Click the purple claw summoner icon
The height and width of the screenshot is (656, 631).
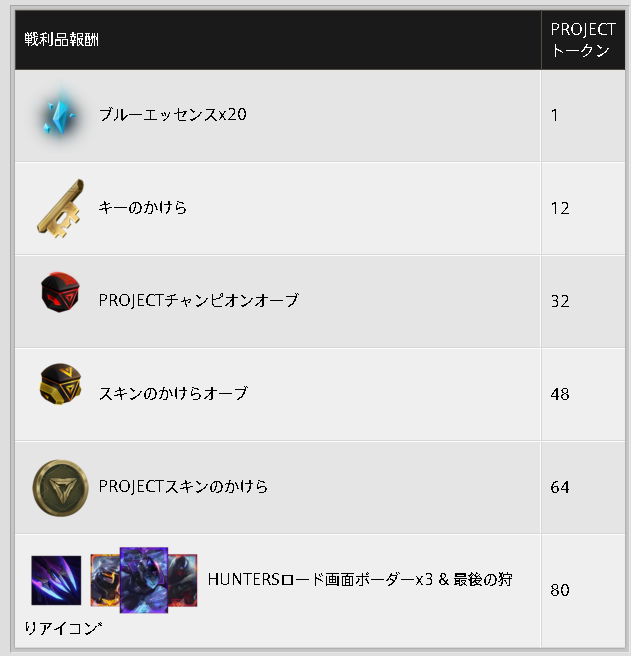[56, 580]
